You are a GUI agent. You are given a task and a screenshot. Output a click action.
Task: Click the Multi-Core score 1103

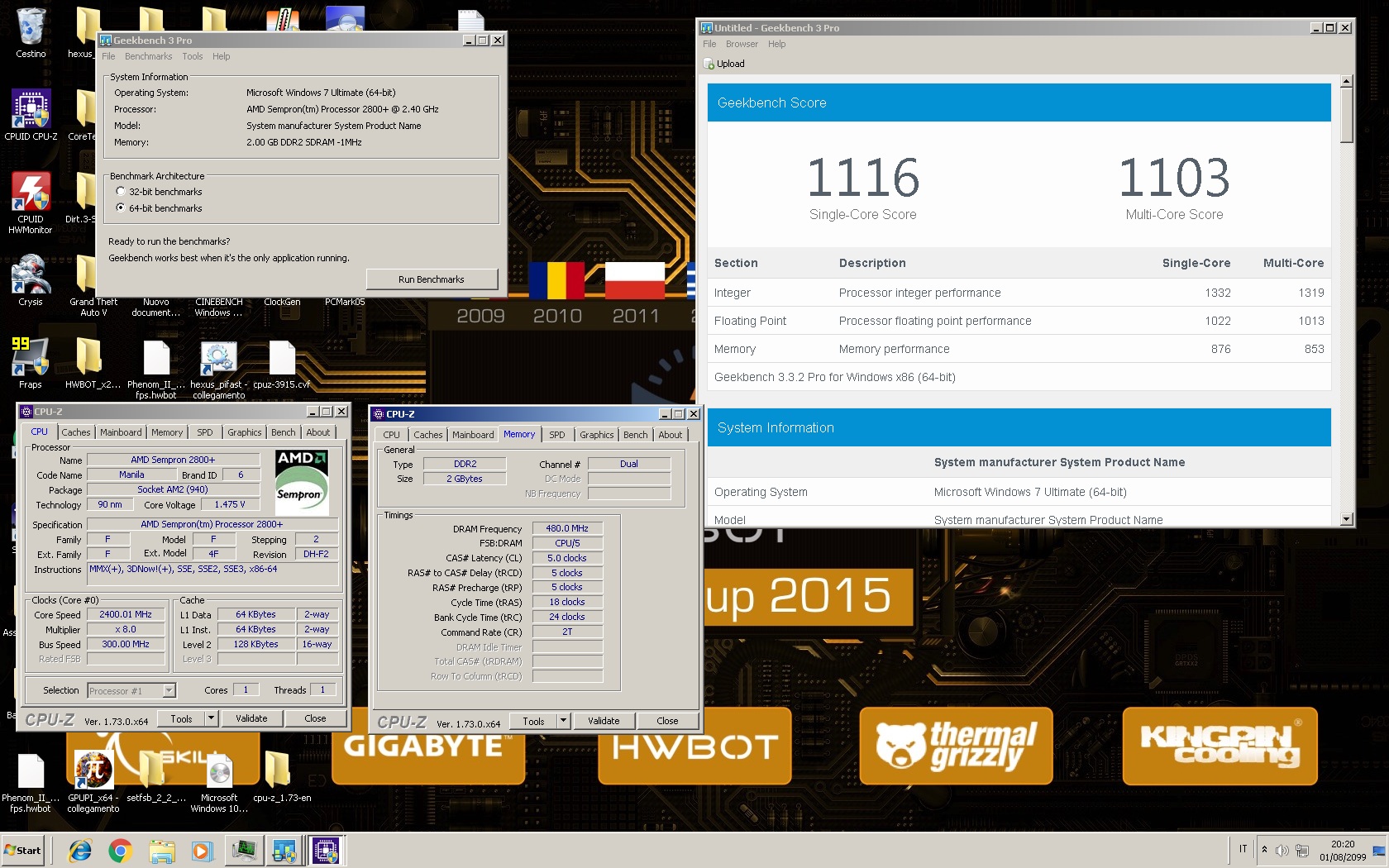[x=1174, y=178]
